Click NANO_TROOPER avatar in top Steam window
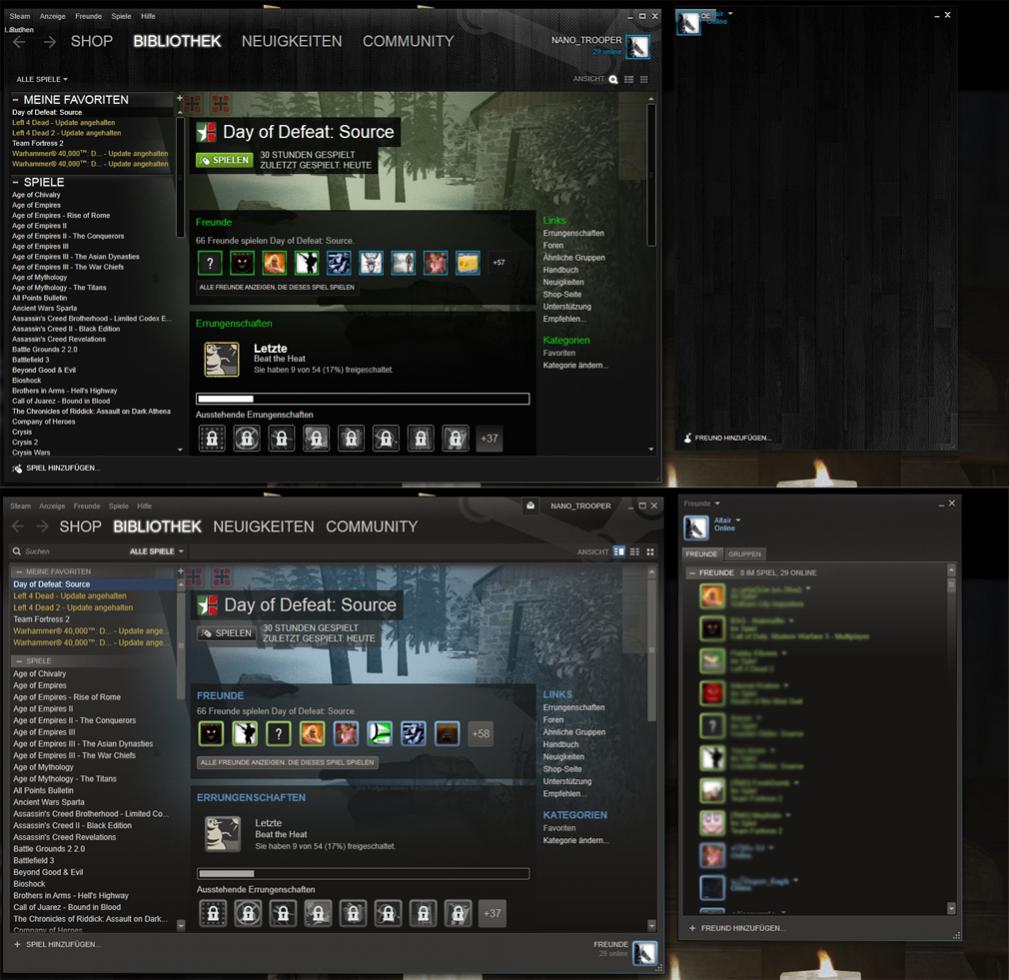This screenshot has width=1009, height=980. [638, 46]
